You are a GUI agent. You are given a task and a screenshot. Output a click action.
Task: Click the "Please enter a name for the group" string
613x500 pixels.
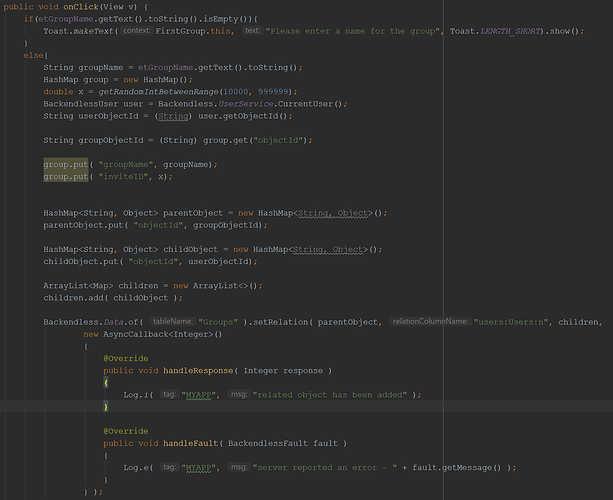click(x=353, y=31)
